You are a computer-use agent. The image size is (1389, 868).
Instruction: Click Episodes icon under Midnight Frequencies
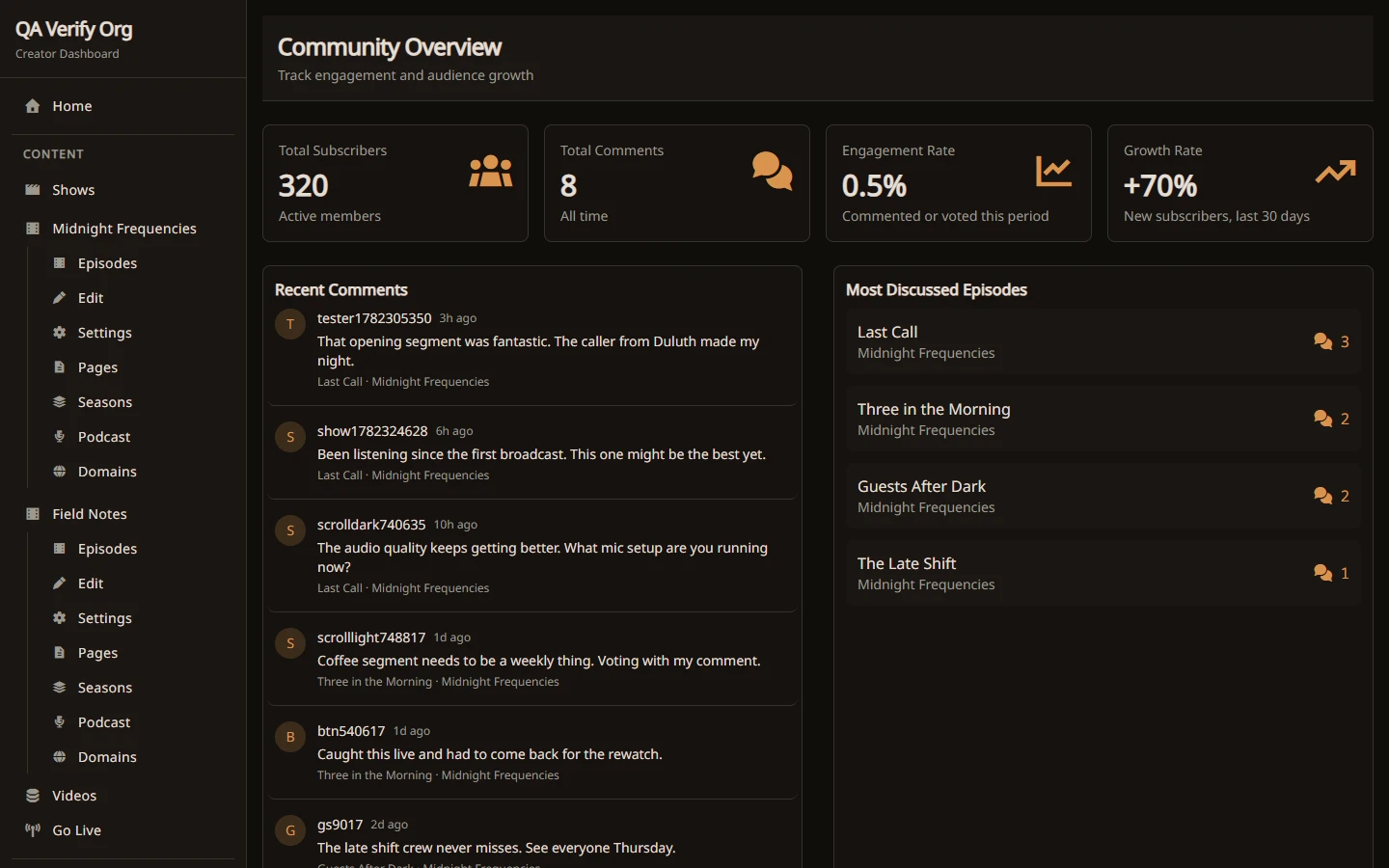point(59,263)
